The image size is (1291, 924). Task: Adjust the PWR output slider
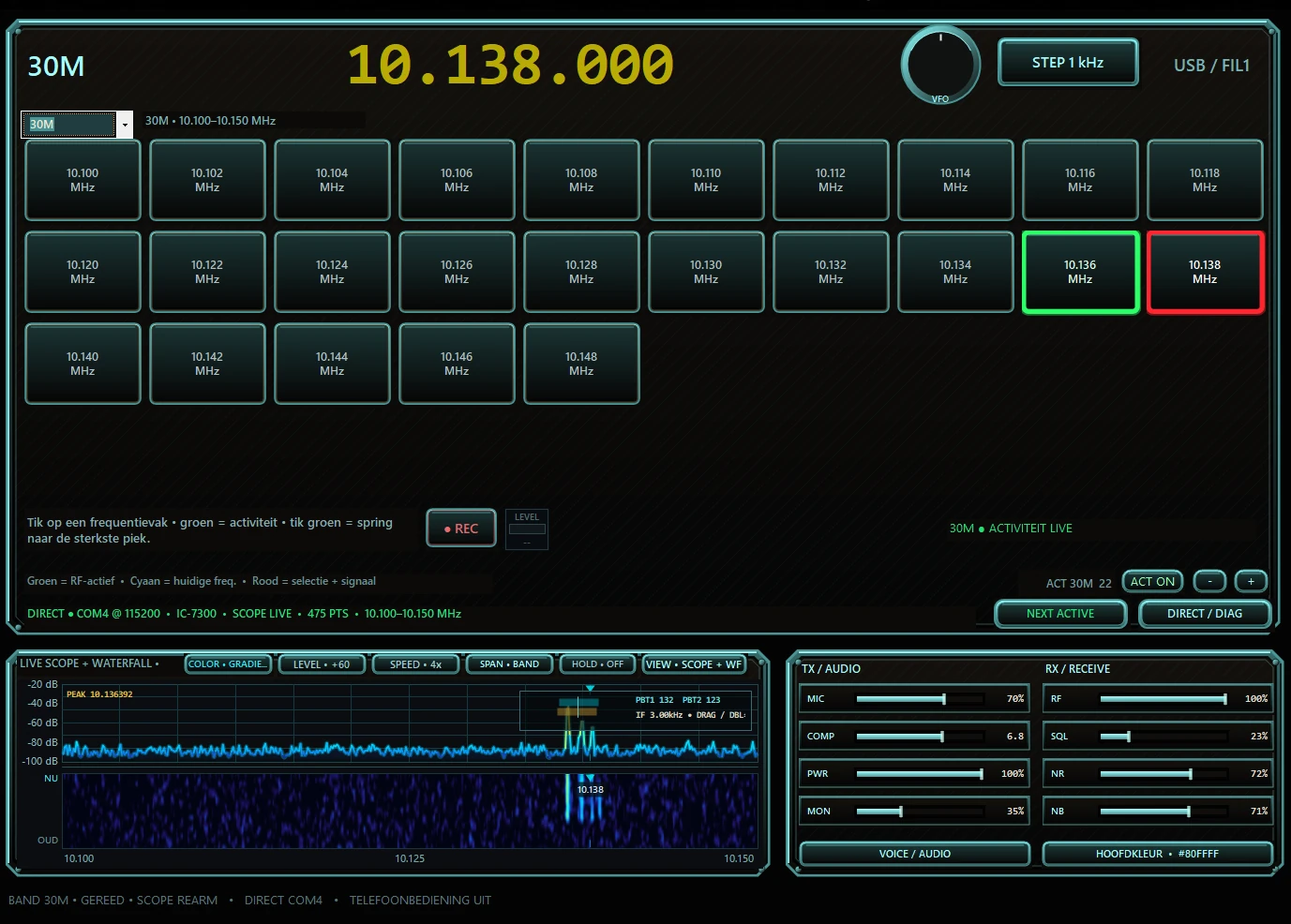[x=920, y=774]
